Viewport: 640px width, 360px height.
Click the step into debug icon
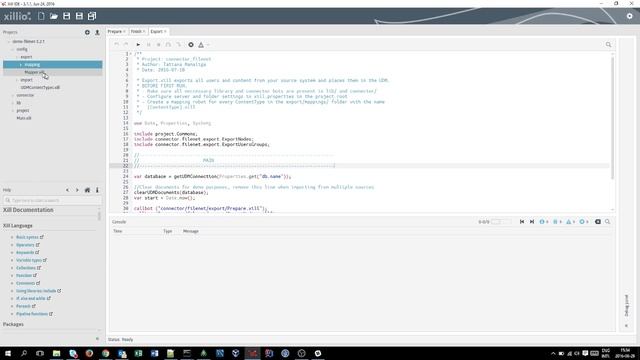coord(178,44)
